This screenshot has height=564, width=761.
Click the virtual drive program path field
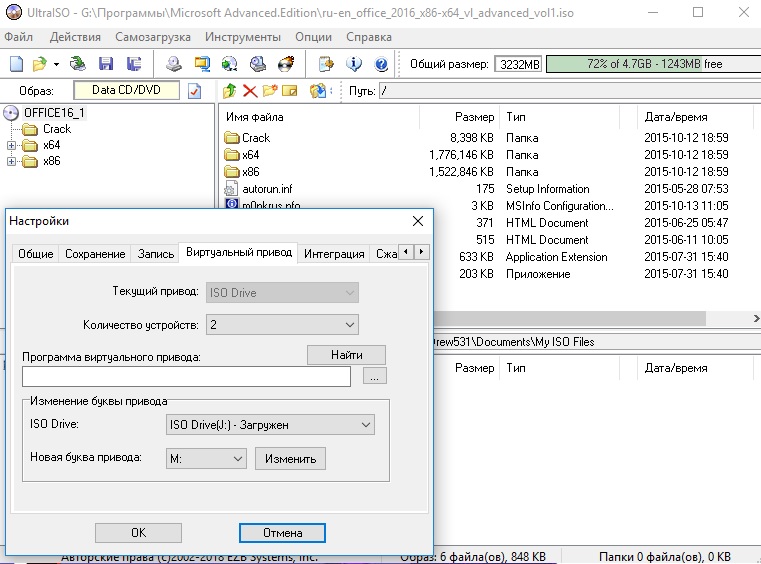point(186,376)
